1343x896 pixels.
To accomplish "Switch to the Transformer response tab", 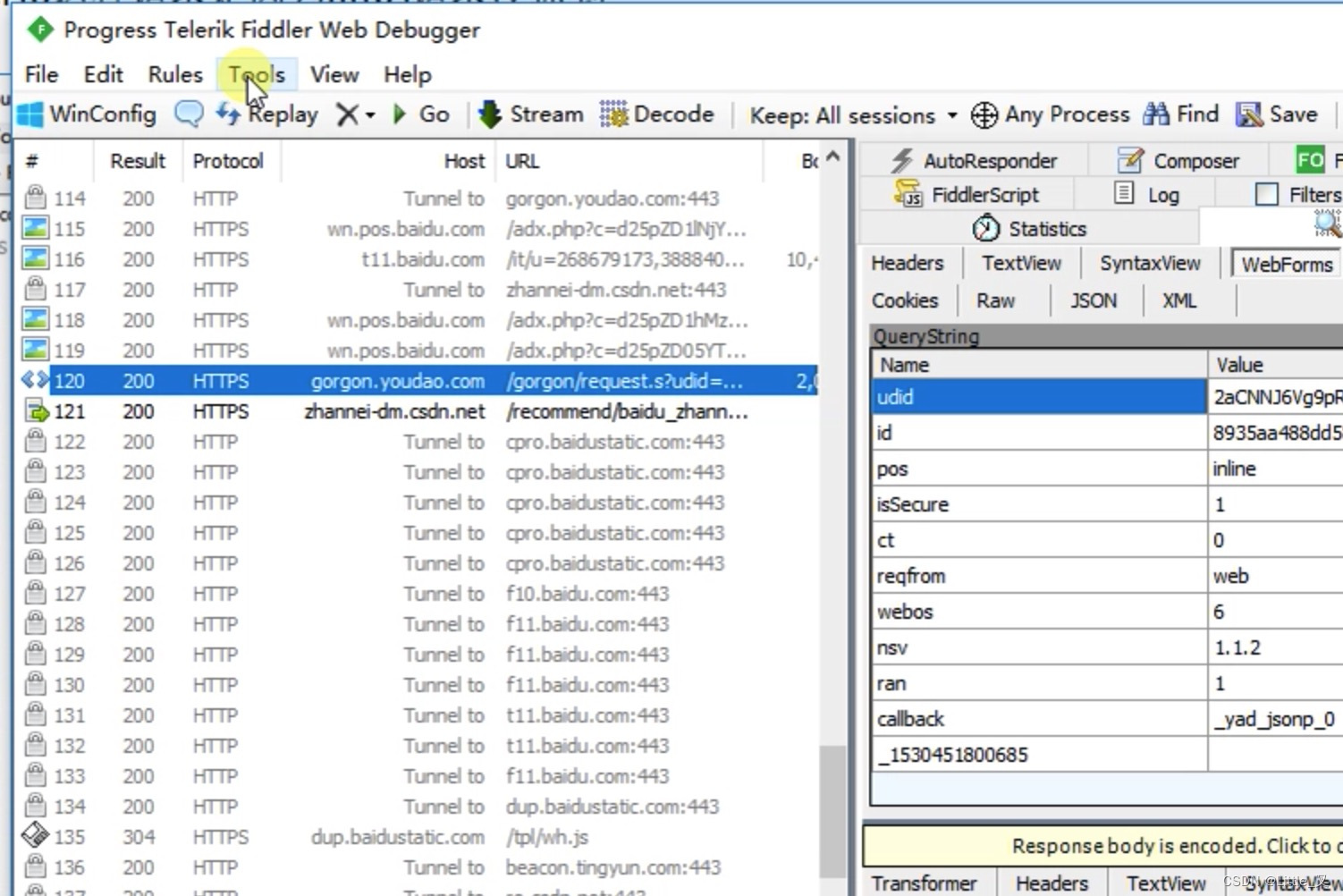I will click(924, 883).
